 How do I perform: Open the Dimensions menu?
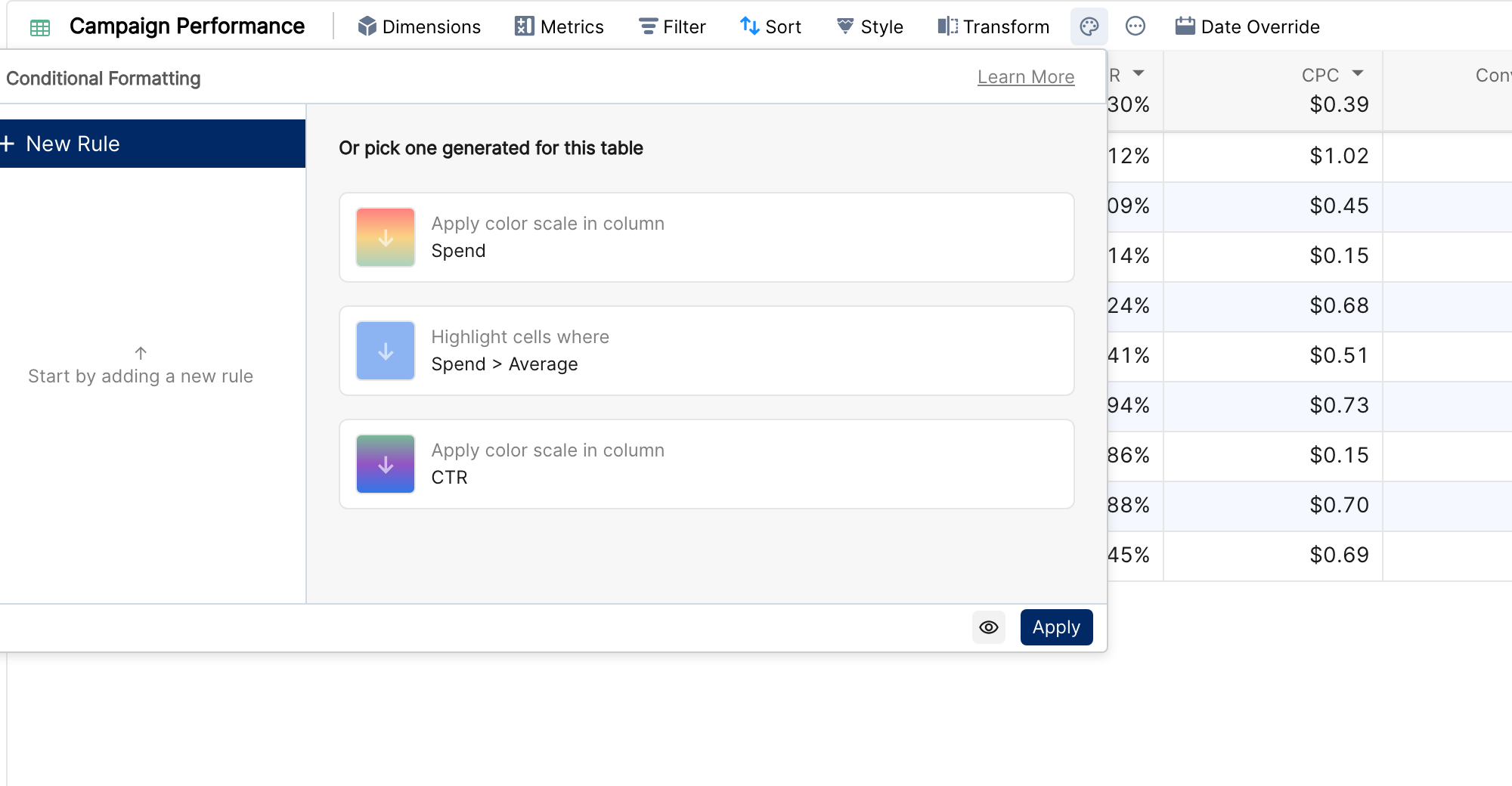pyautogui.click(x=419, y=26)
